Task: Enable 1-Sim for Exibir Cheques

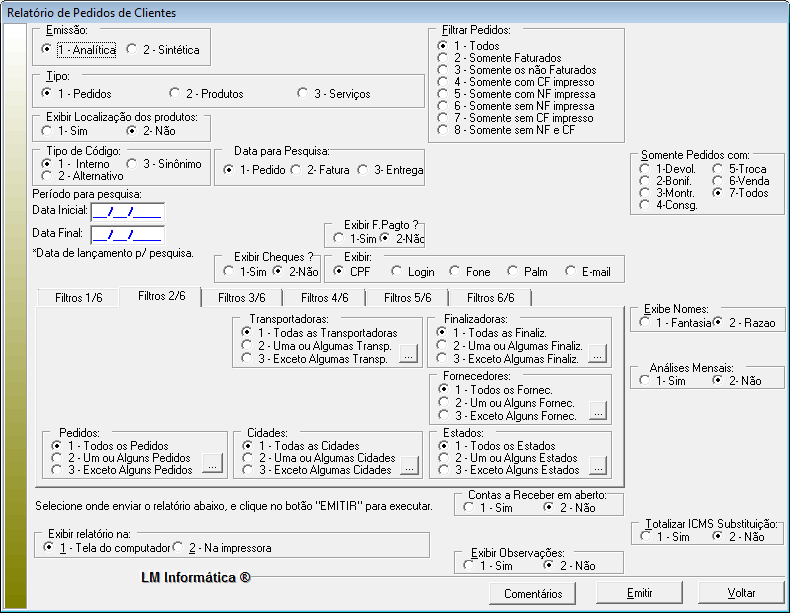Action: [231, 272]
